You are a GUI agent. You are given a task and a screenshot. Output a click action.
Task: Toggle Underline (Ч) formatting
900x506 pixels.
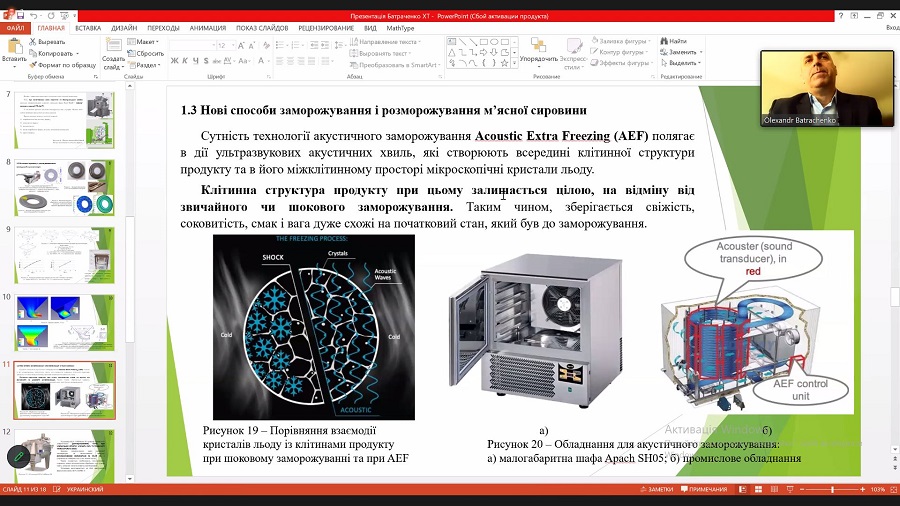pos(196,60)
